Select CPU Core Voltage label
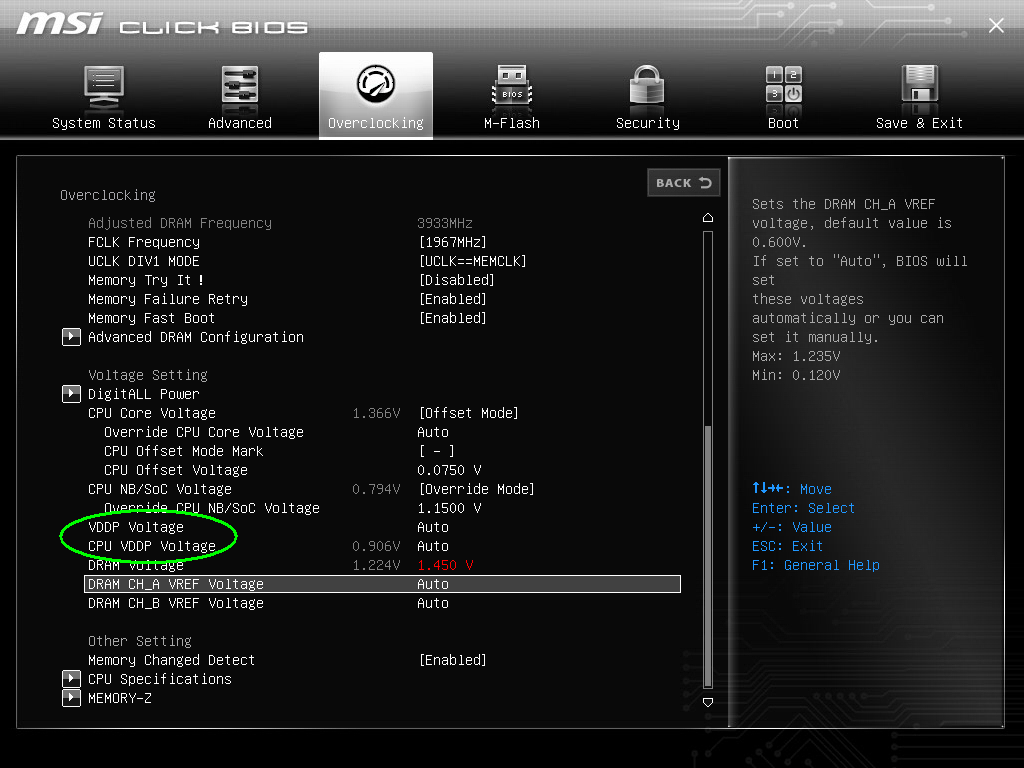Screen dimensions: 1024x768 (x=152, y=413)
